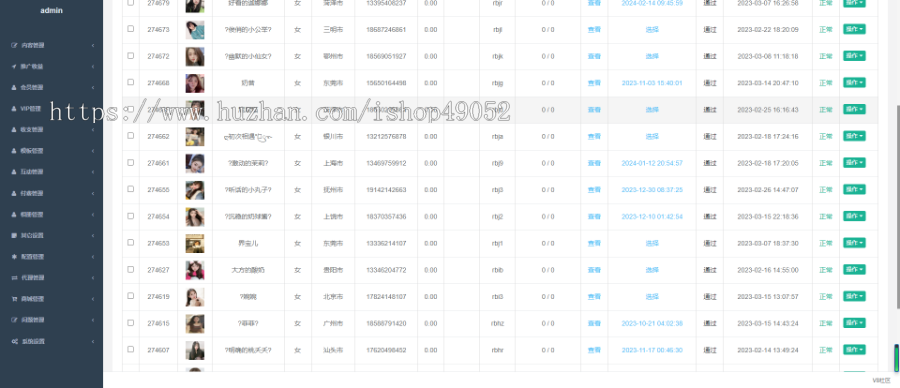
Task: Check the box for row 274627
Action: click(x=131, y=269)
